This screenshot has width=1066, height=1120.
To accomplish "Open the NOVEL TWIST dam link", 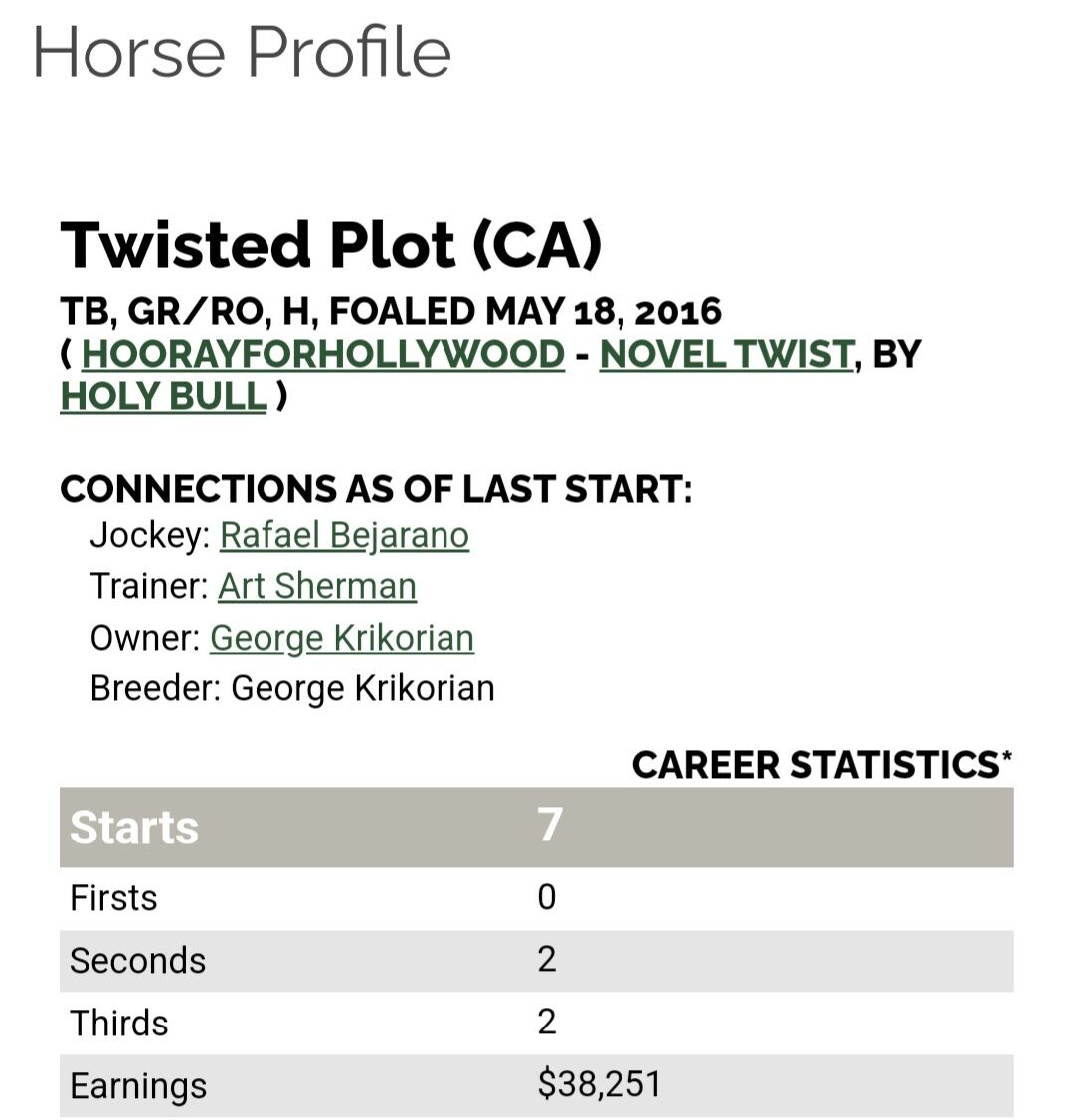I will coord(726,354).
